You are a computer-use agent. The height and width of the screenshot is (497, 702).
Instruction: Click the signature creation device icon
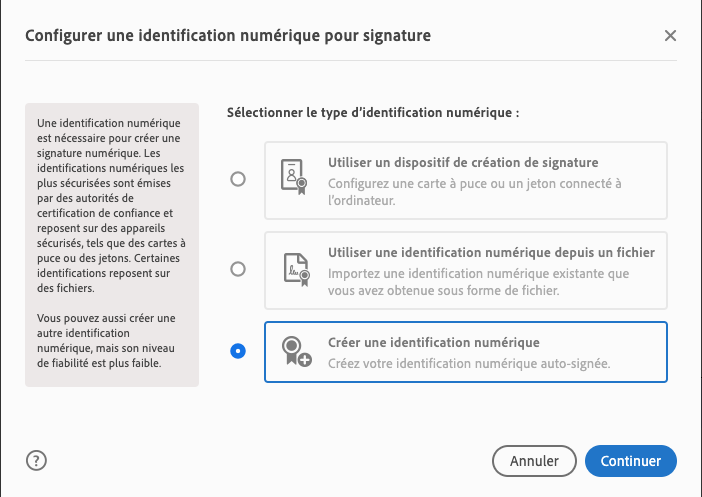pos(293,180)
